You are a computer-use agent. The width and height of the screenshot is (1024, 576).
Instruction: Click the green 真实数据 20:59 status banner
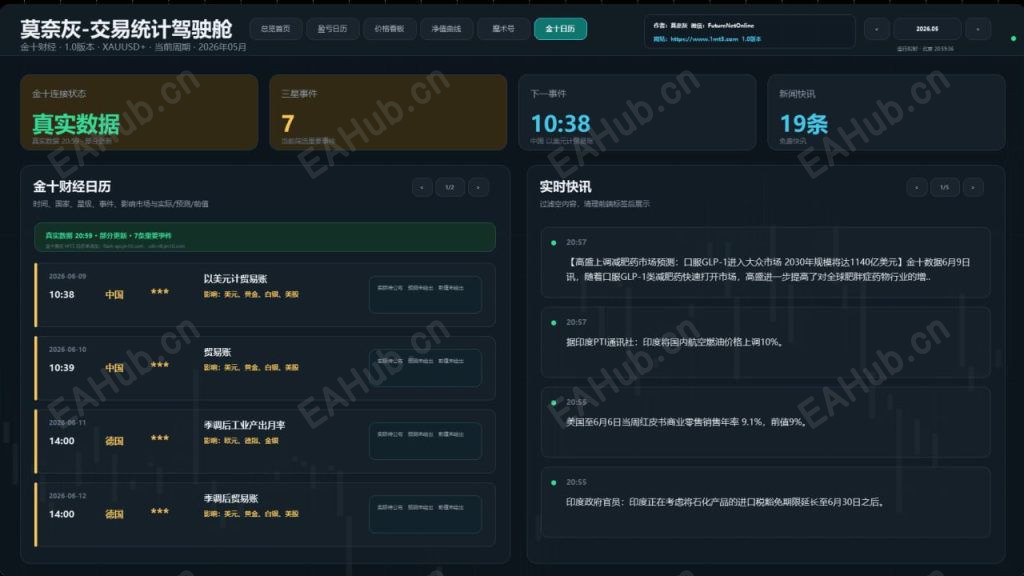click(264, 237)
